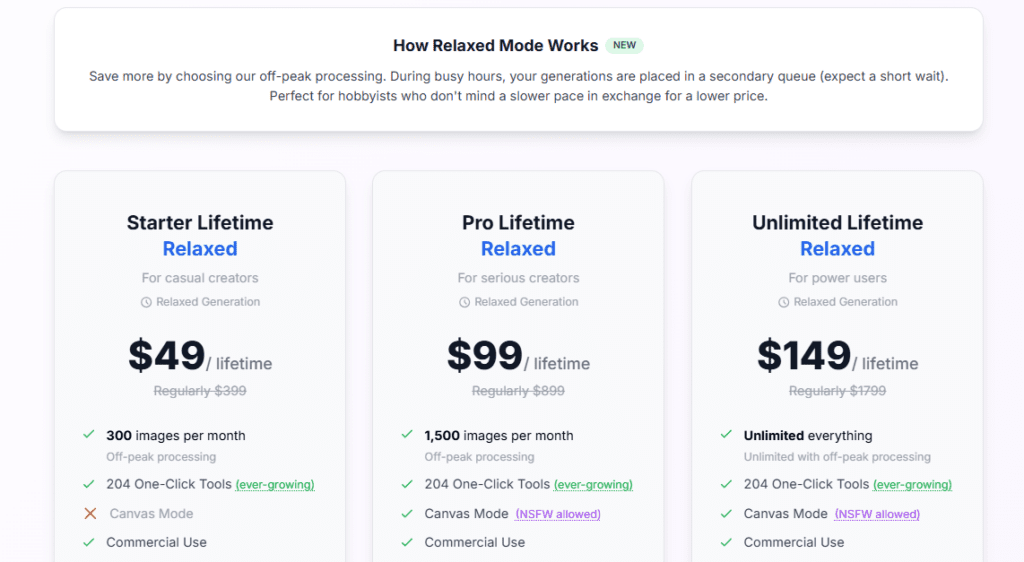Click the Unlimited plan Canvas Mode checkmark
Viewport: 1024px width, 562px height.
point(726,514)
